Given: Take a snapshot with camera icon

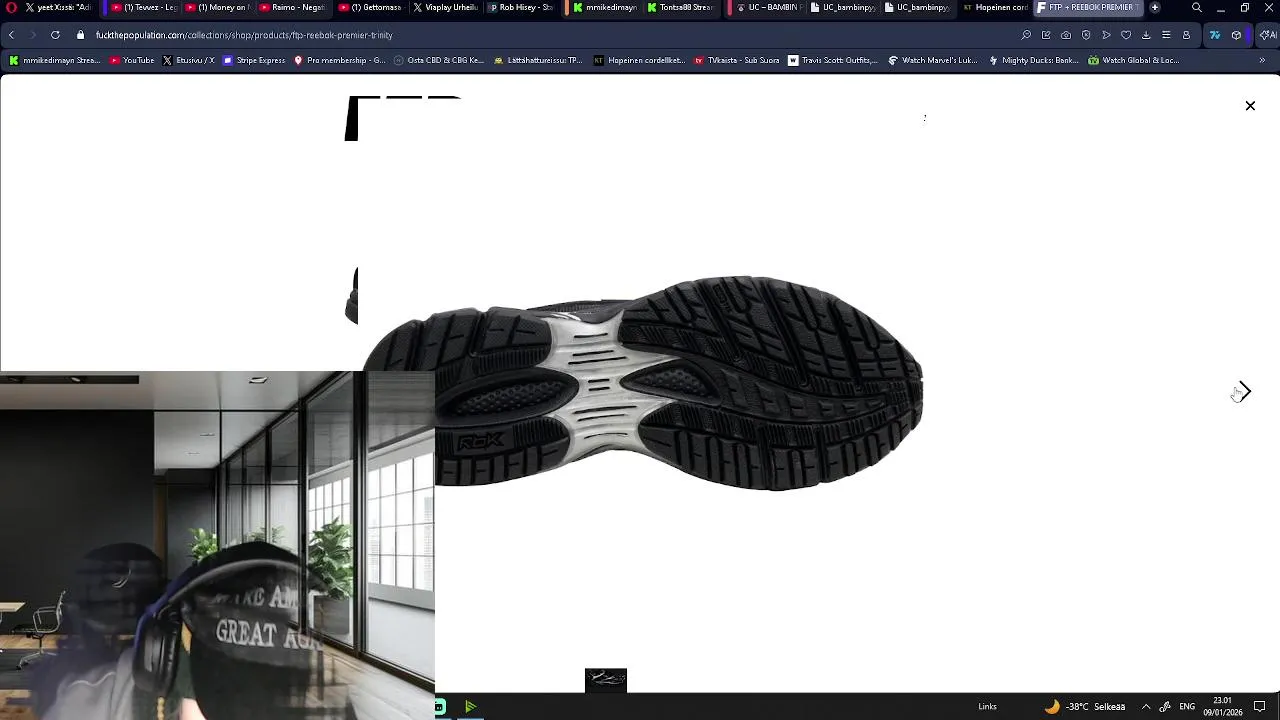Looking at the screenshot, I should tap(1066, 35).
